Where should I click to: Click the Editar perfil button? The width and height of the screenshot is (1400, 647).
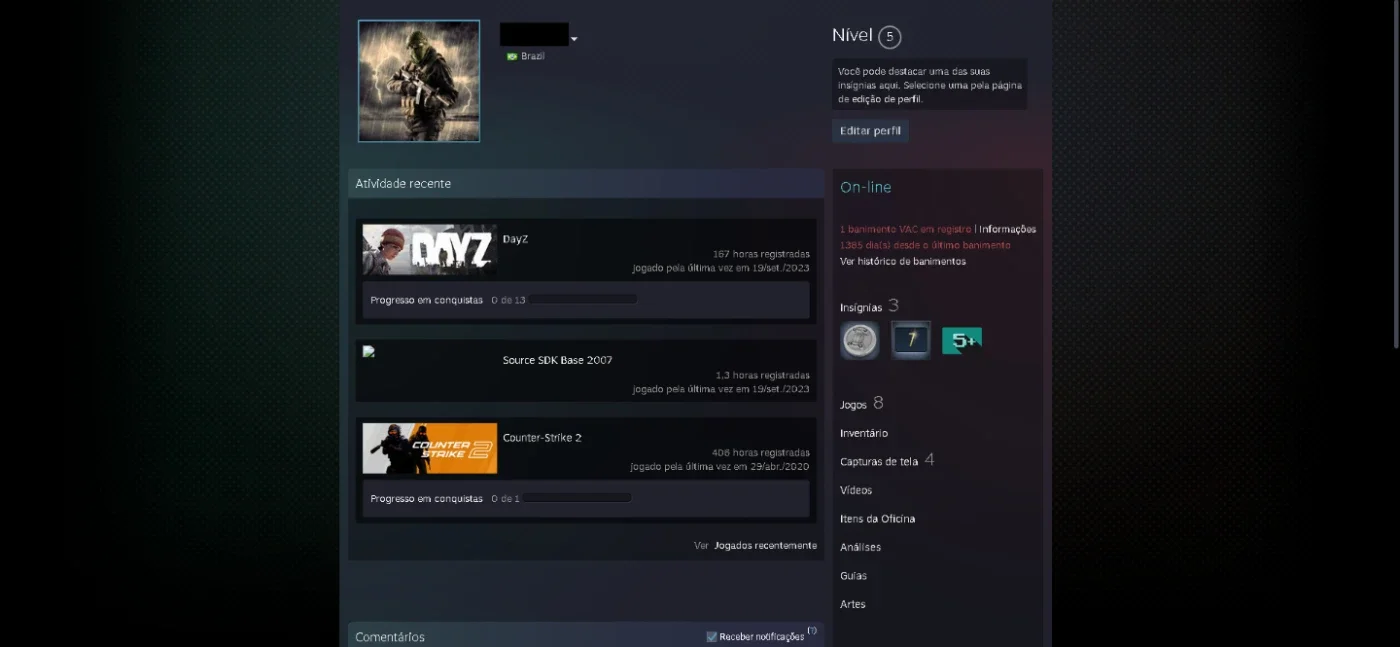pos(870,131)
